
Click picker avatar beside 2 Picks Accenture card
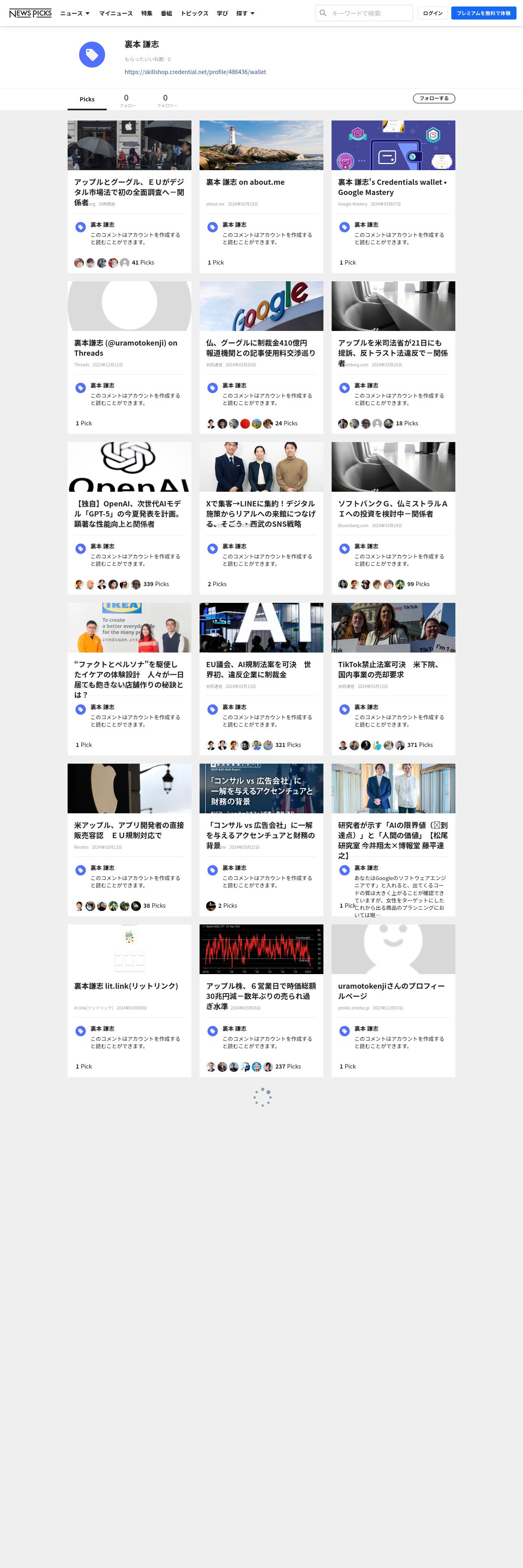coord(211,906)
